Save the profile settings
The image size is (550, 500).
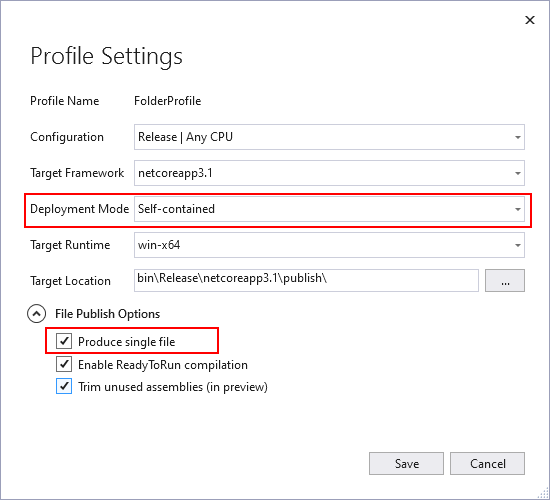click(406, 464)
